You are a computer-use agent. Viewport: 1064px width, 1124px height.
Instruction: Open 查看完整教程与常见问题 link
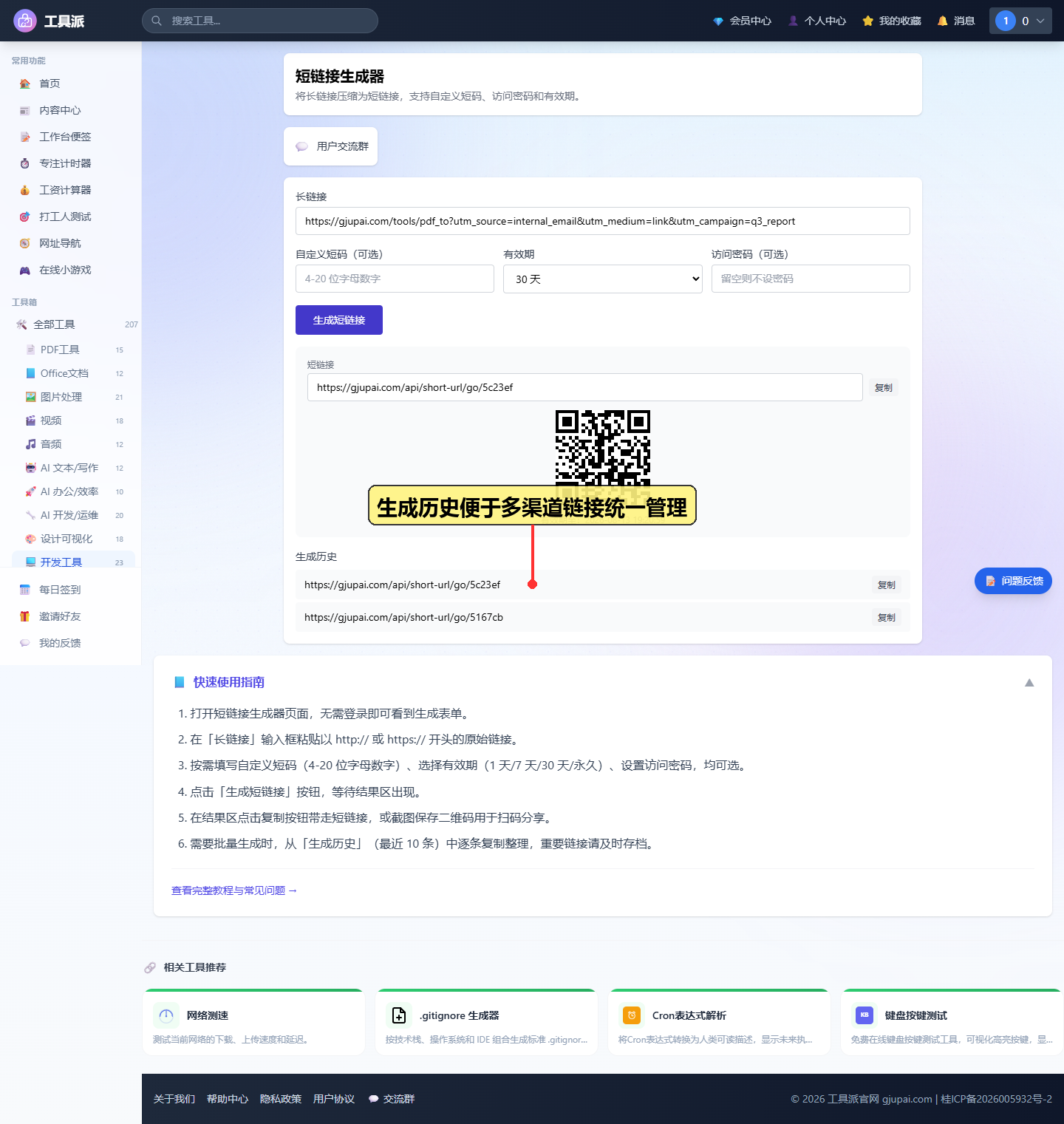click(x=234, y=890)
